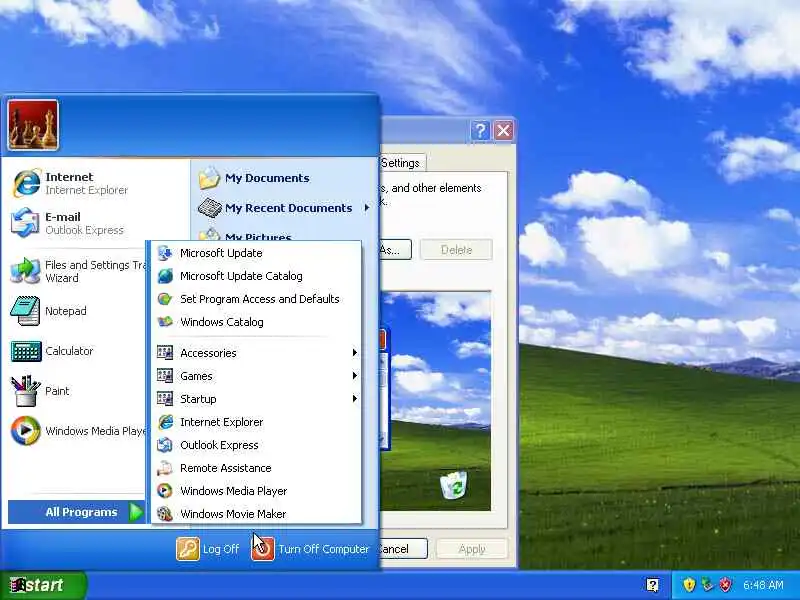Click the desktop preview thumbnail in dialog

(x=436, y=401)
